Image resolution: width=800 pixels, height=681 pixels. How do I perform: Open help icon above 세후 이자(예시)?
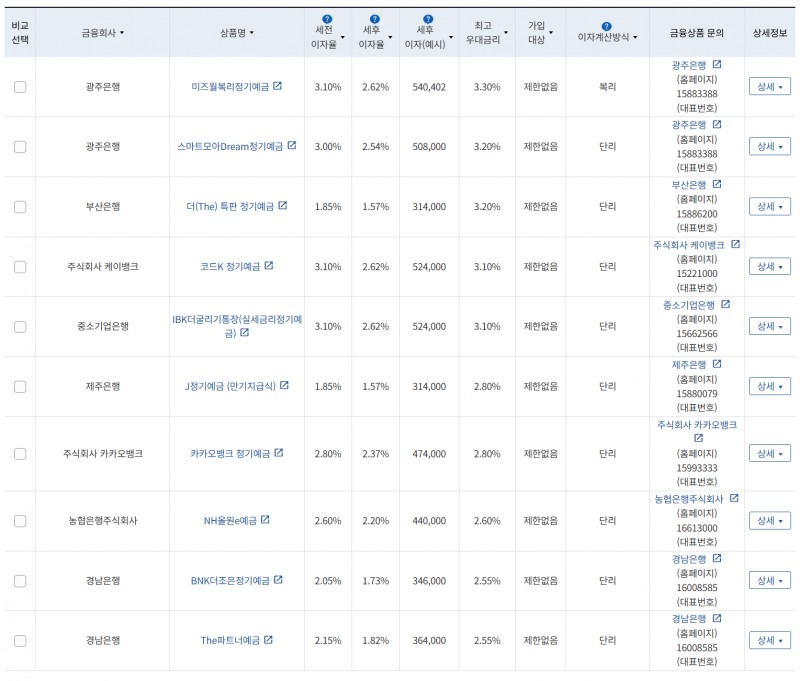(428, 19)
